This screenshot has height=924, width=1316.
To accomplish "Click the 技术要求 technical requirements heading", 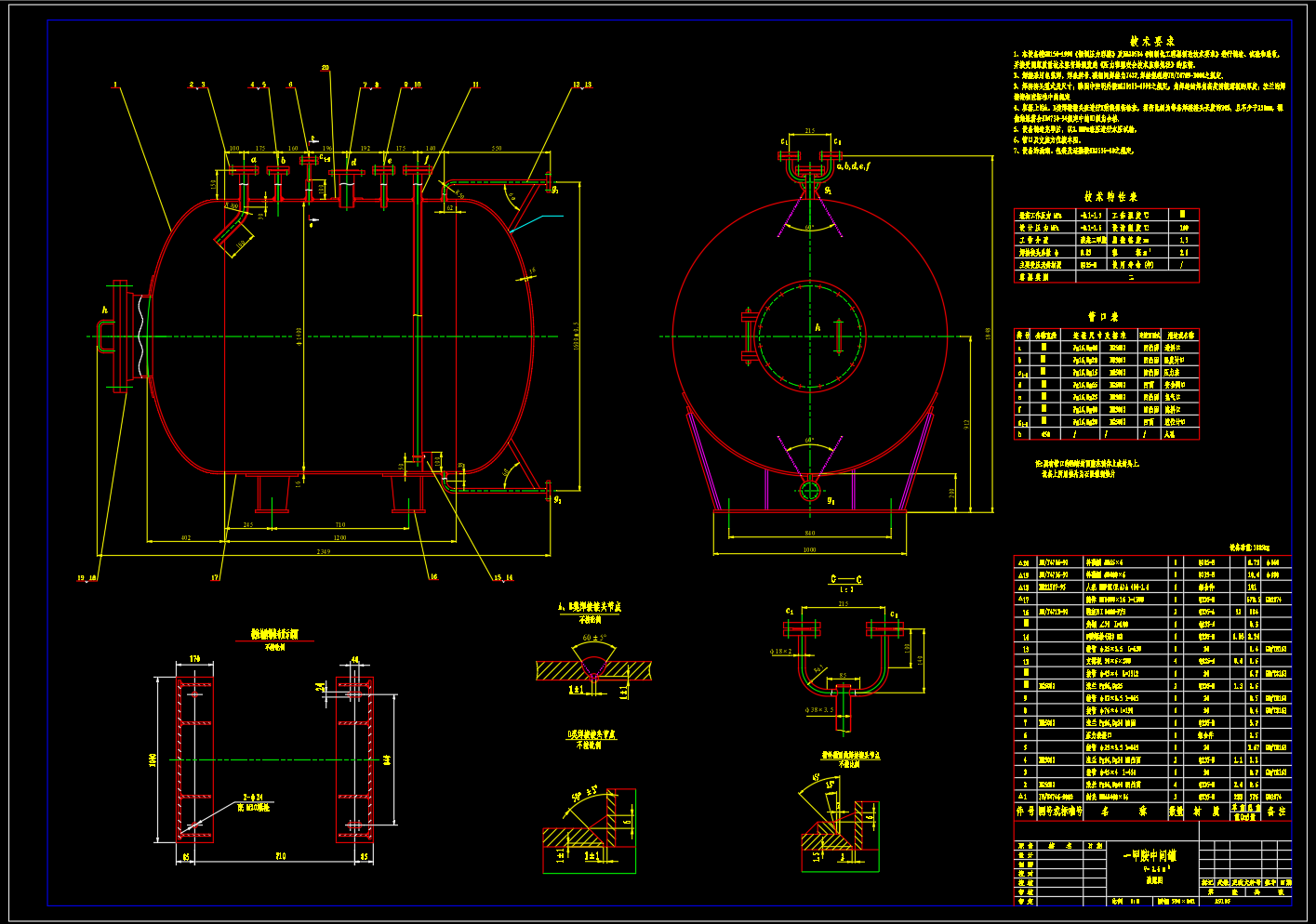I will [1151, 42].
